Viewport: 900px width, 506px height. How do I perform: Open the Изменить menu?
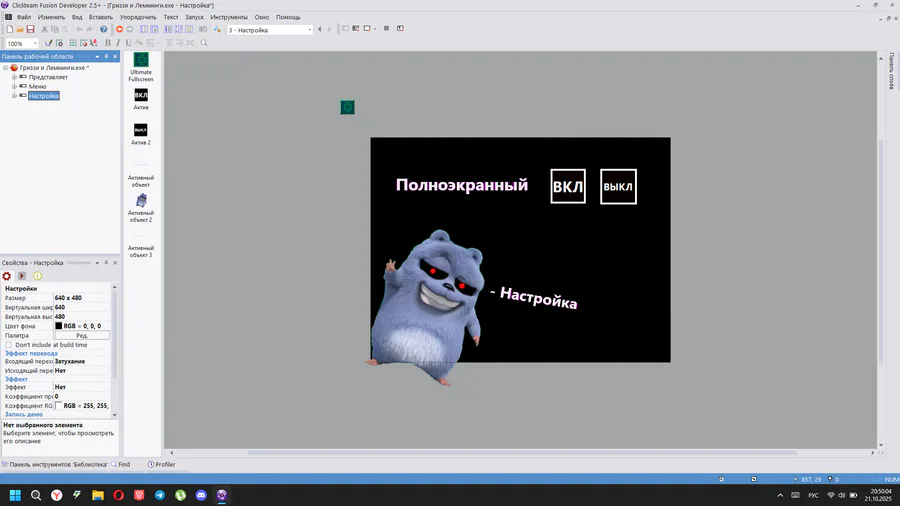coord(51,17)
